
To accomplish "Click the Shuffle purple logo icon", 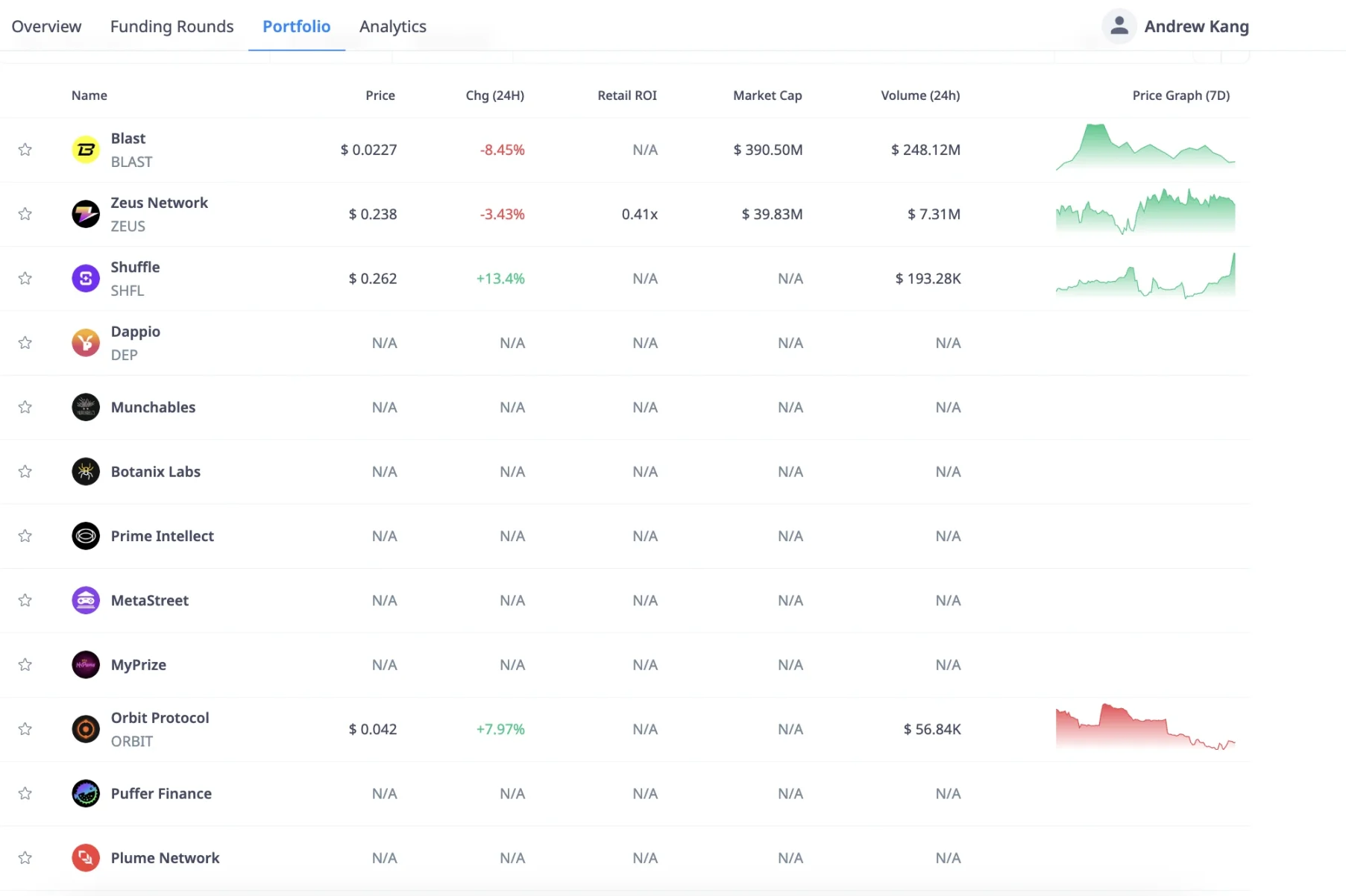I will click(x=86, y=279).
